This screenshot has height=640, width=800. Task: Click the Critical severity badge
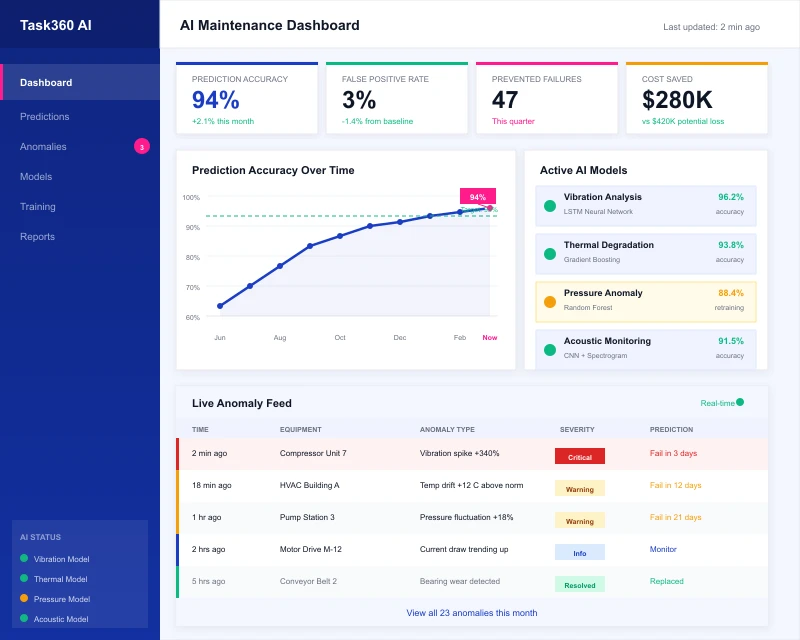coord(580,456)
